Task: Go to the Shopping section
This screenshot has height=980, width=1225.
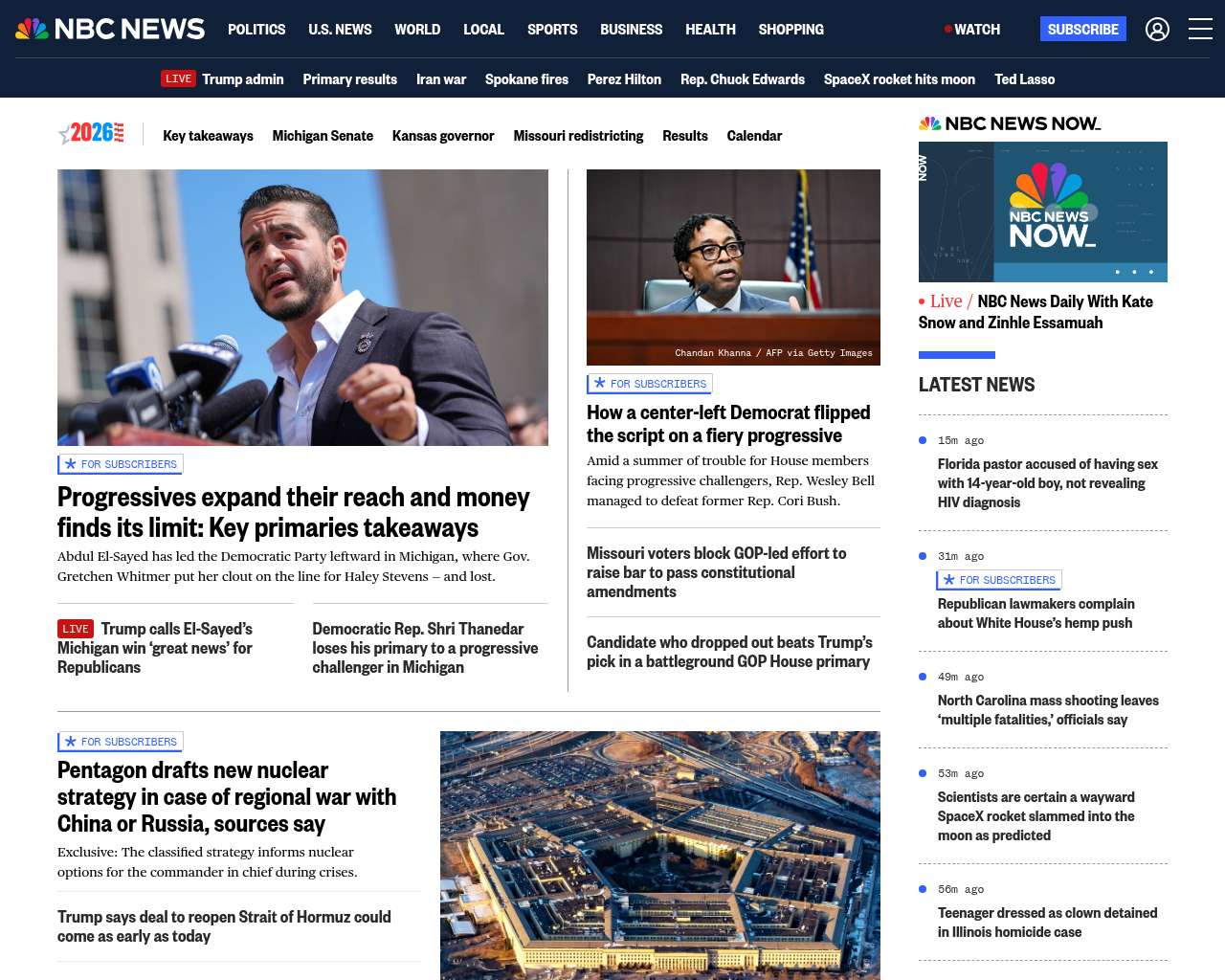Action: 791,30
